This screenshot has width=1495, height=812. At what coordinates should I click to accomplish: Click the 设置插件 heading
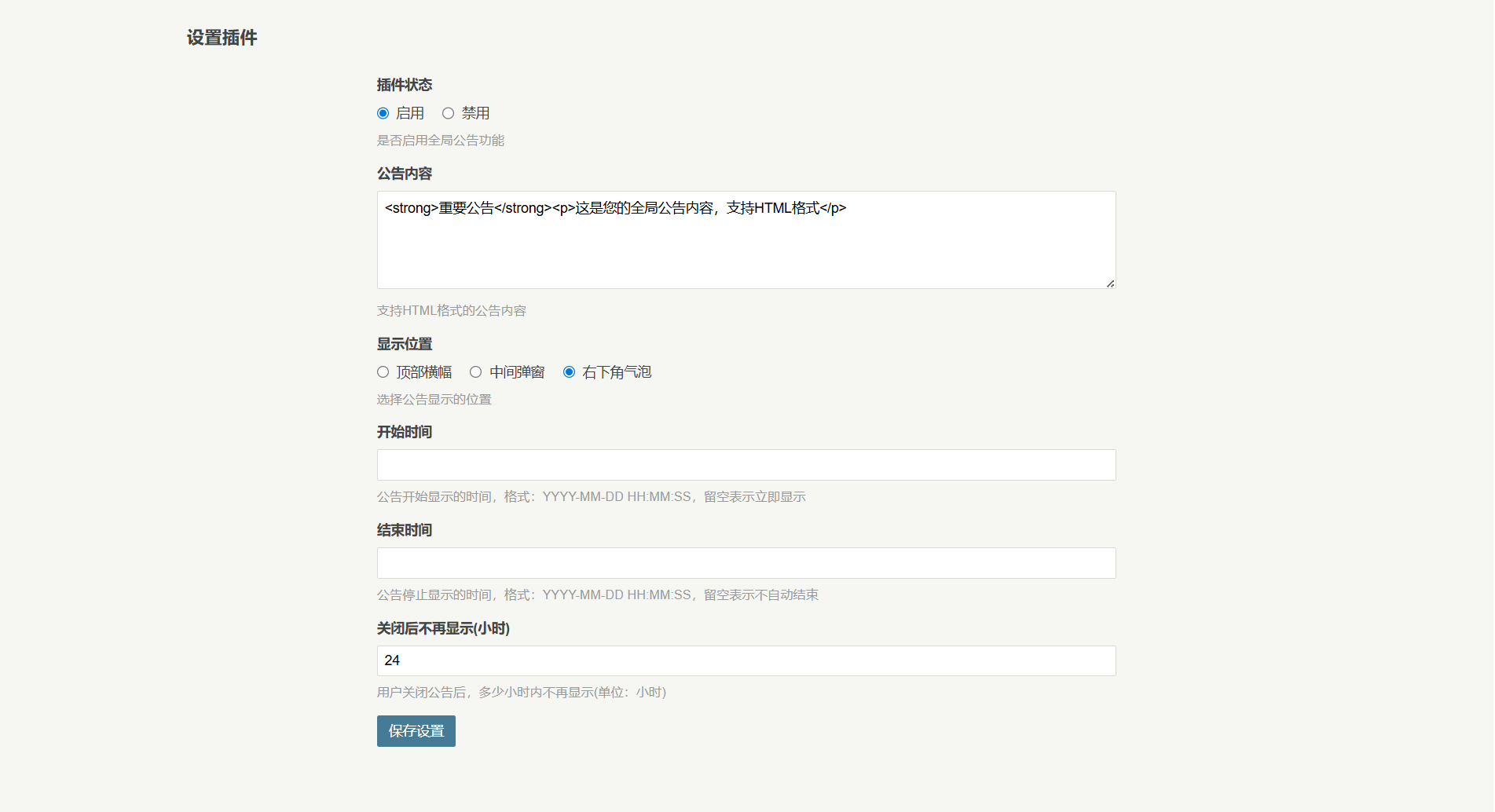pyautogui.click(x=222, y=38)
